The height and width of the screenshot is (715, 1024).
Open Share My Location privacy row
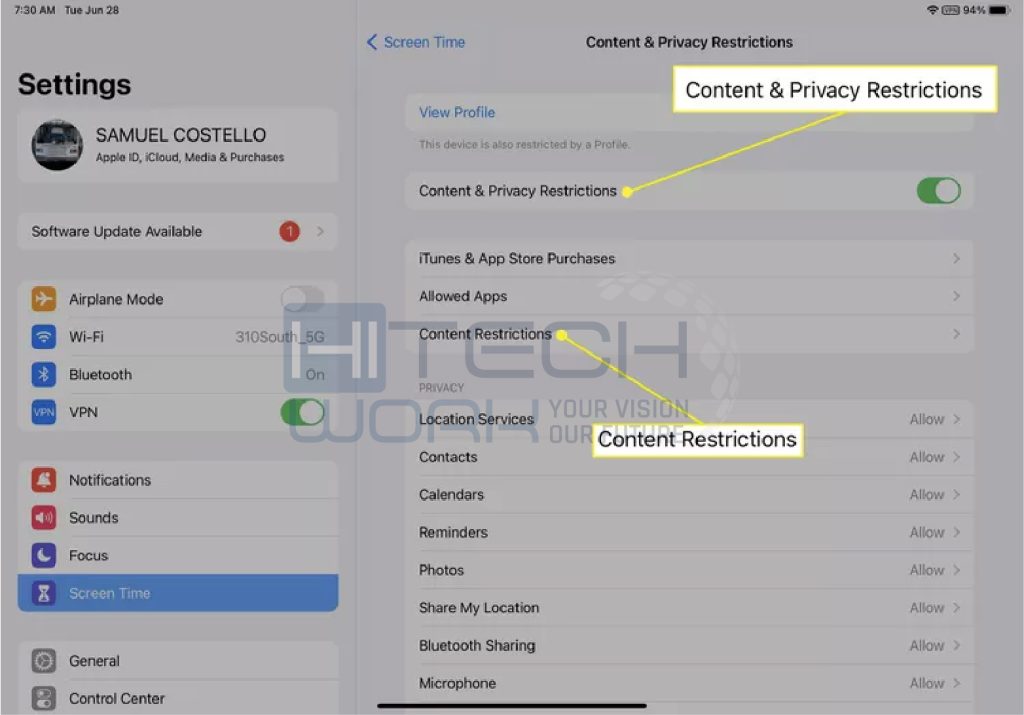[689, 608]
